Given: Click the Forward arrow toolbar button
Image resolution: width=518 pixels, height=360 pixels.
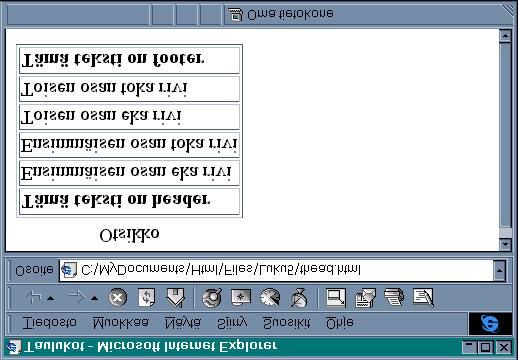Looking at the screenshot, I should click(77, 297).
